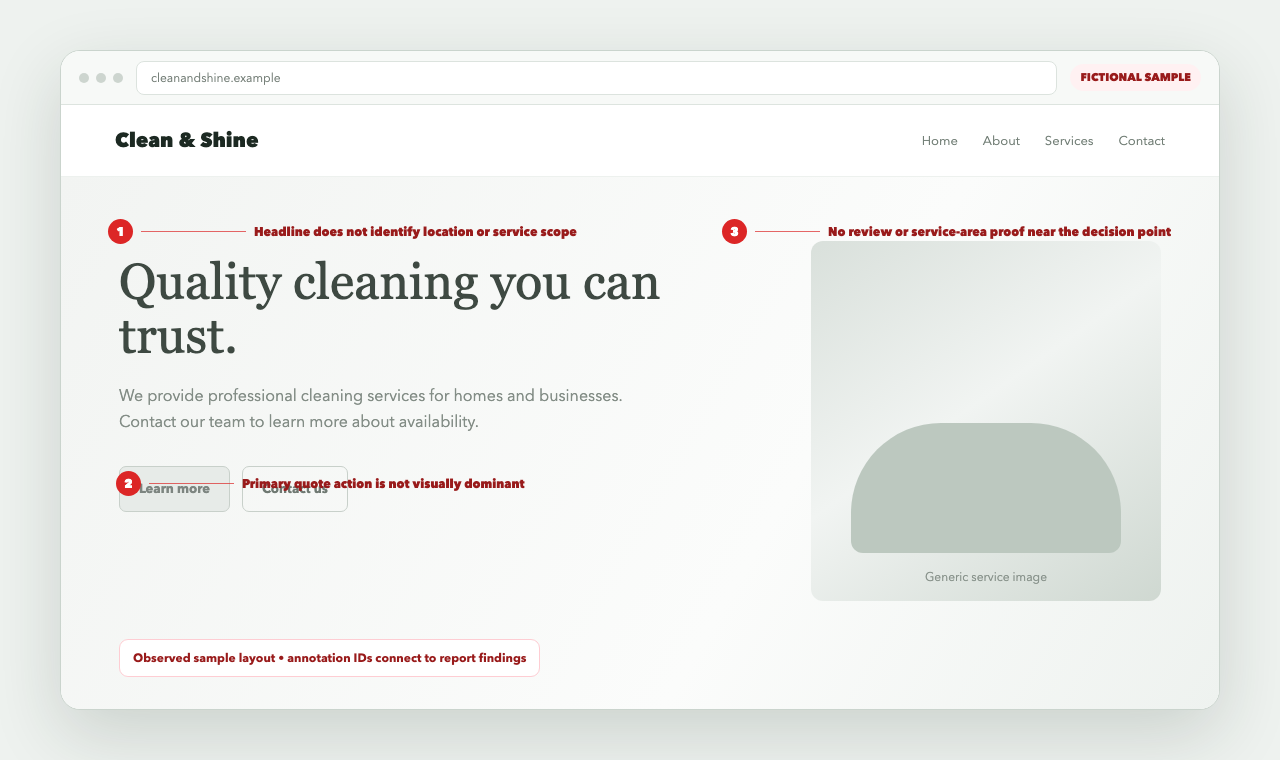Screen dimensions: 1280x760
Task: Go to the Services page
Action: tap(1069, 141)
